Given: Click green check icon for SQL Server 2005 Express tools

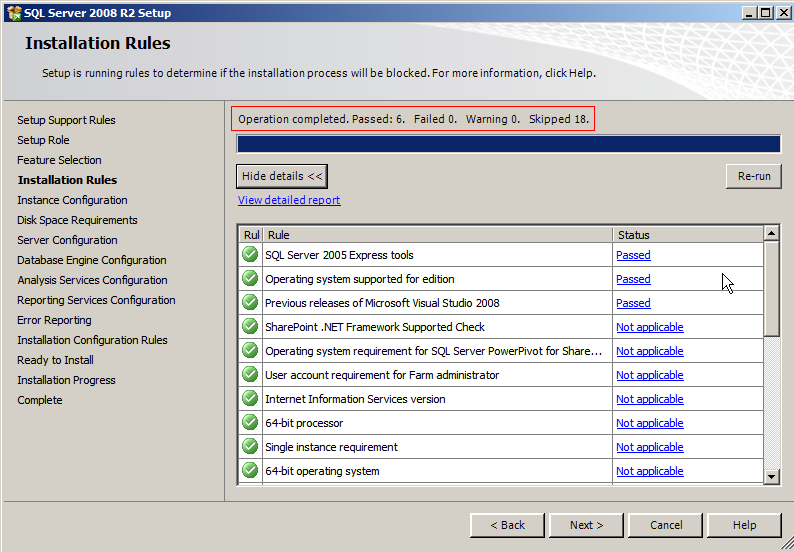Looking at the screenshot, I should coord(250,254).
